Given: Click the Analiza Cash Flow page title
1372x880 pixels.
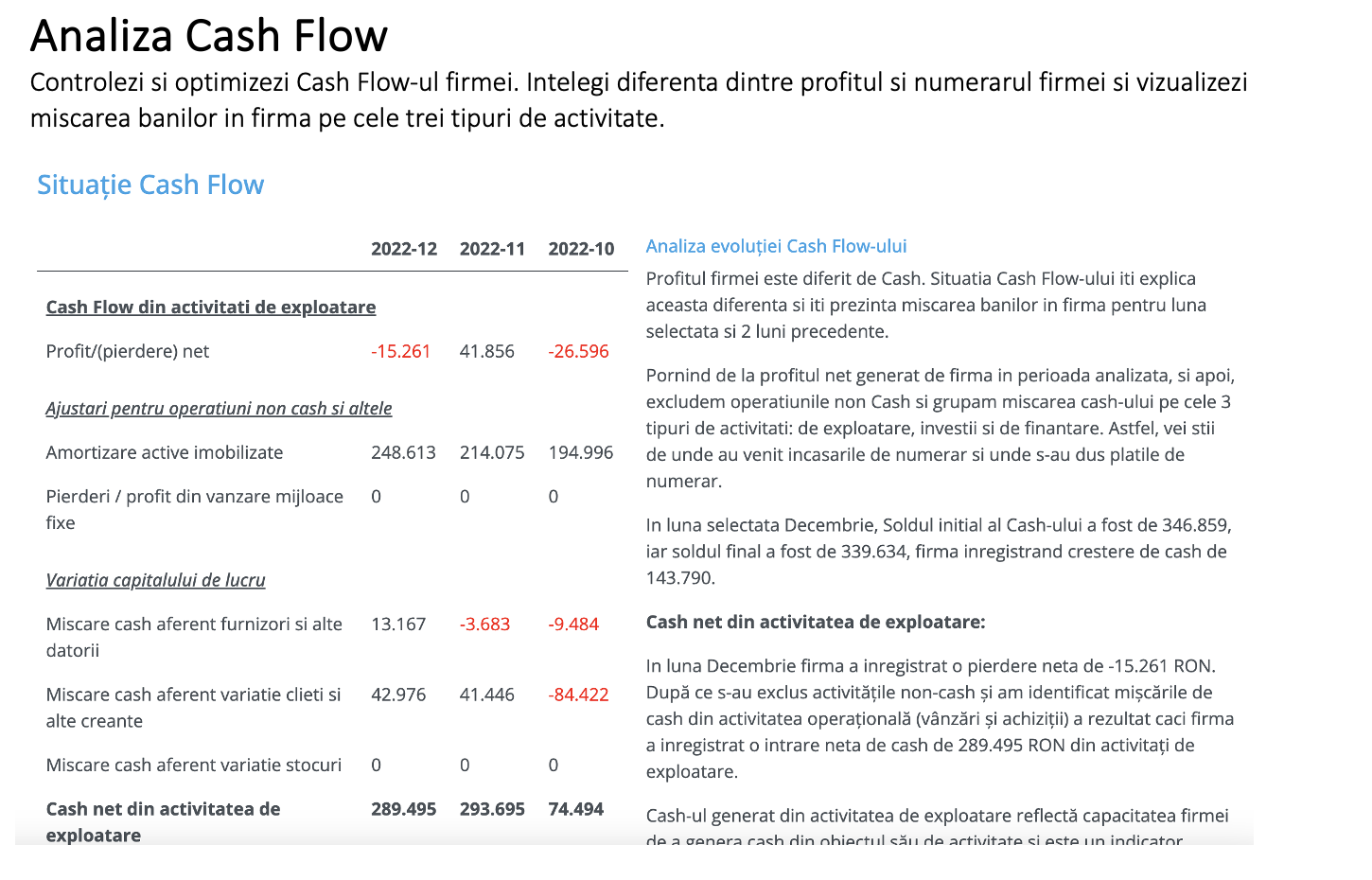Looking at the screenshot, I should [x=209, y=36].
